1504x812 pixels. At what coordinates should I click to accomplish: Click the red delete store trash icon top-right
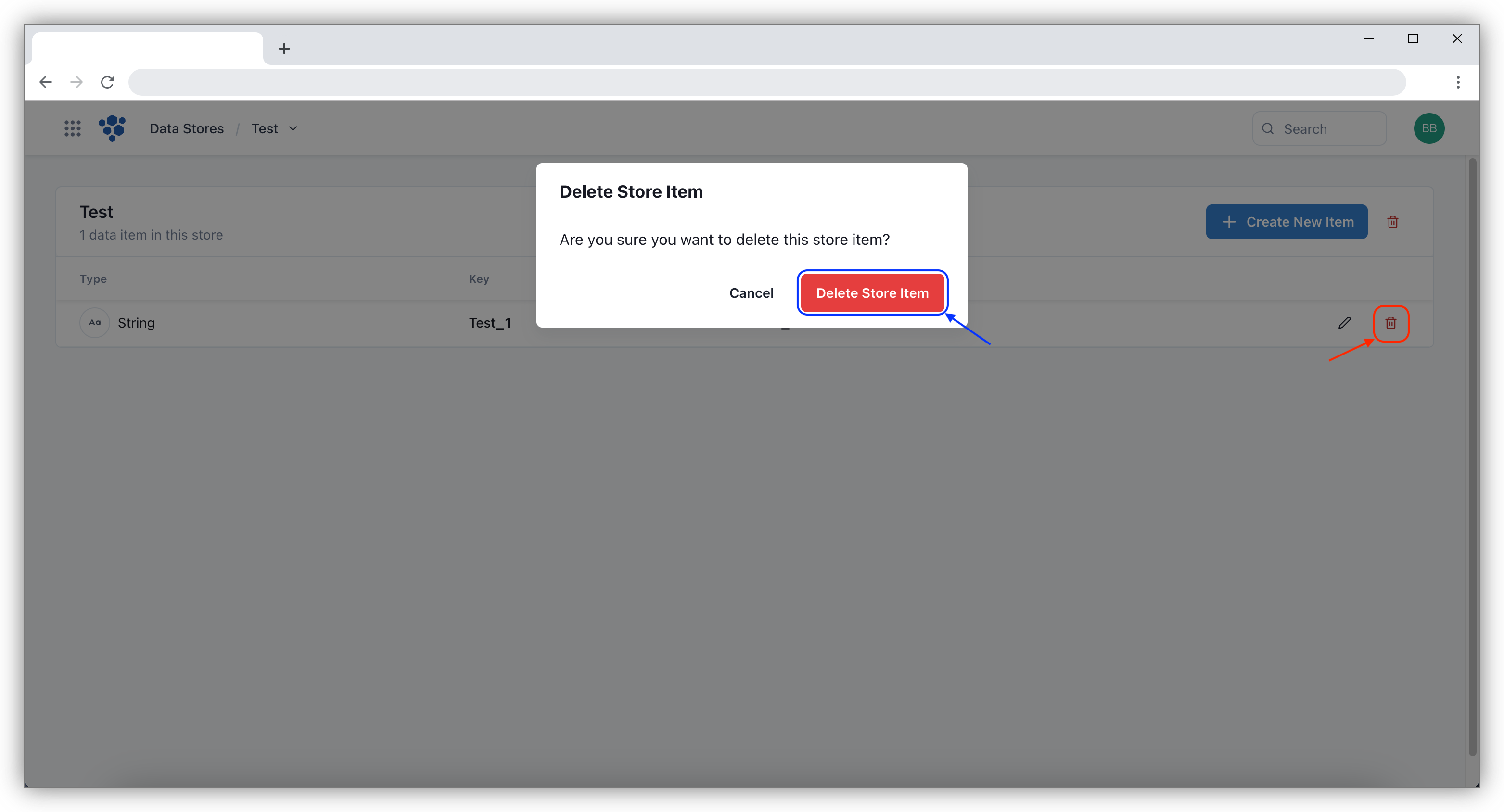pyautogui.click(x=1393, y=221)
